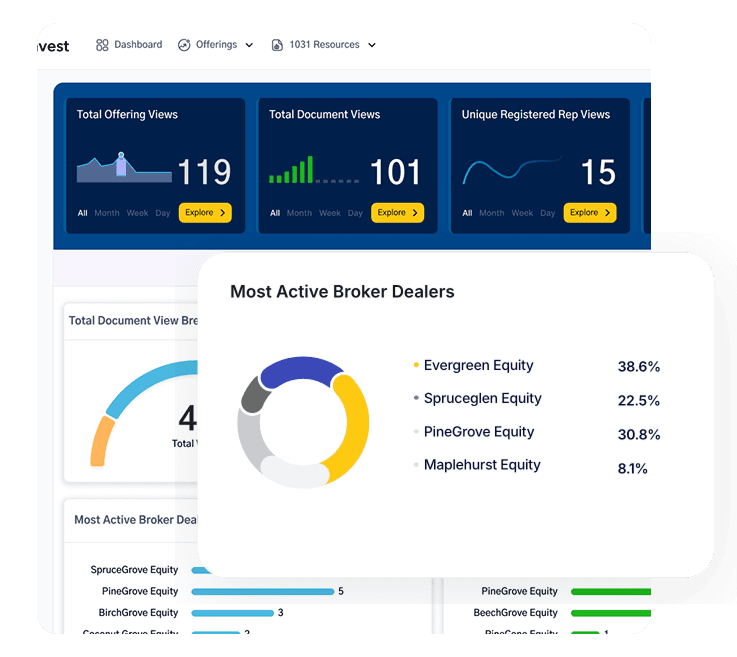This screenshot has height=657, width=737.
Task: Click Explore on Total Offering Views card
Action: point(205,212)
